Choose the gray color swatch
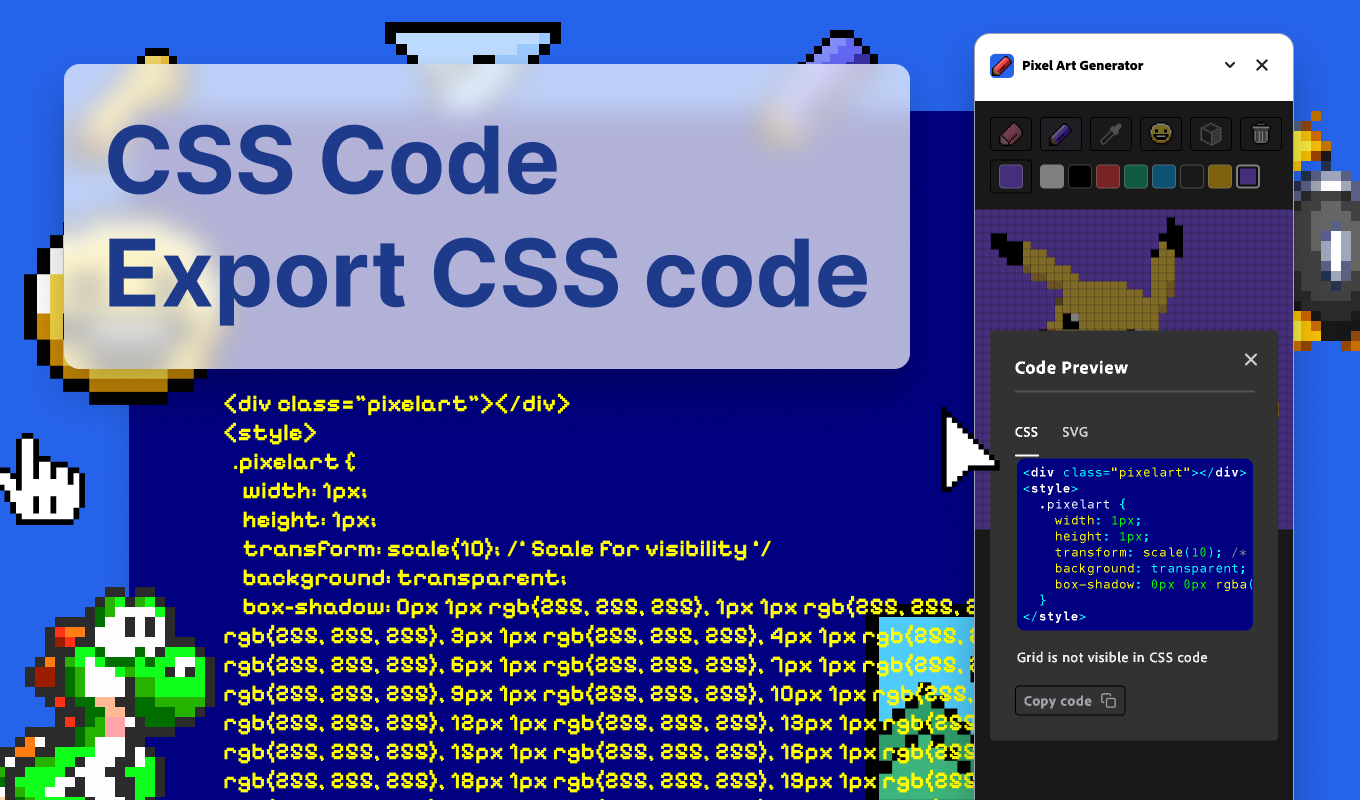The height and width of the screenshot is (800, 1360). click(x=1052, y=177)
